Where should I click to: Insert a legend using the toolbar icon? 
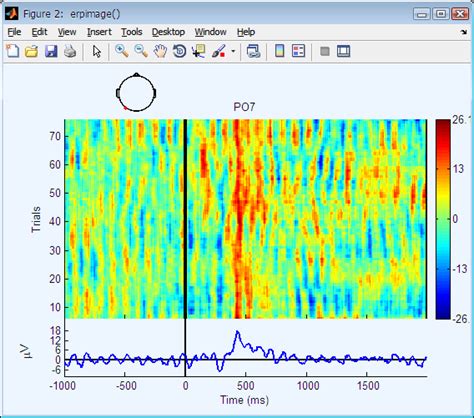[x=298, y=51]
